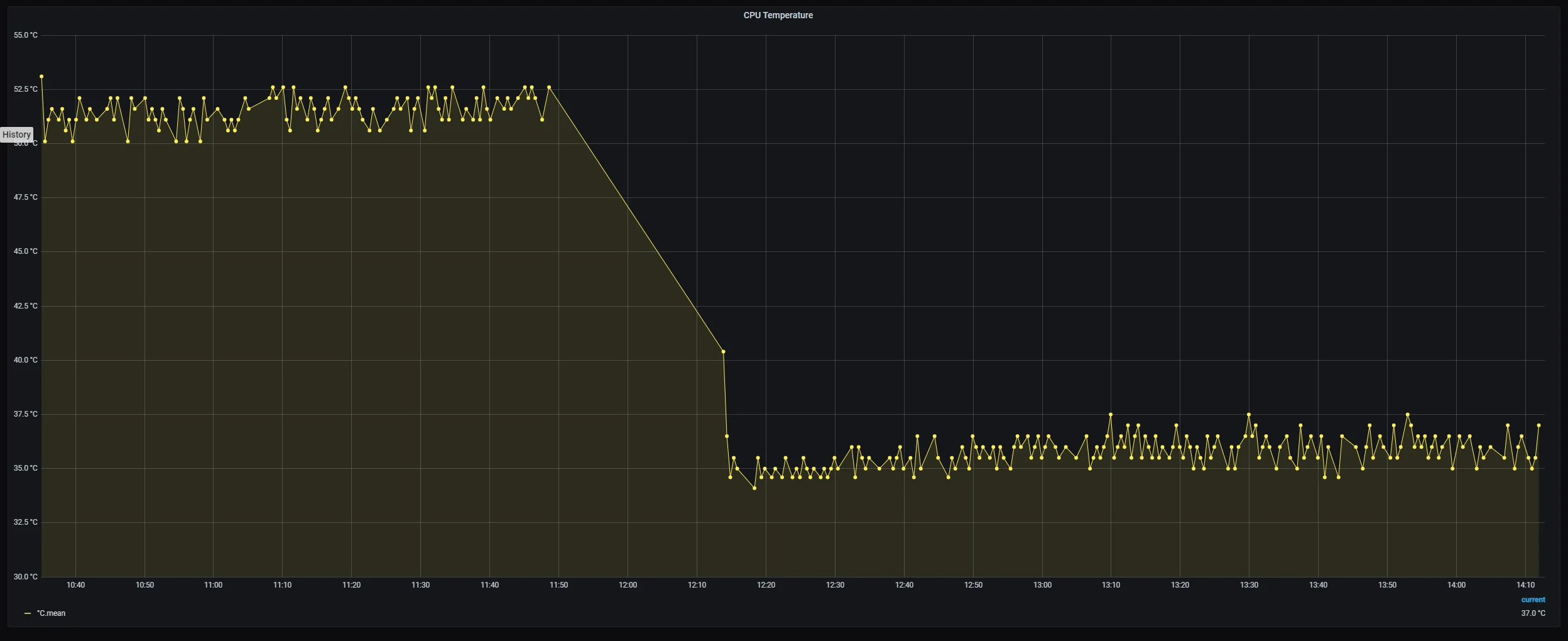1568x641 pixels.
Task: Click the 13:30 time axis label
Action: pyautogui.click(x=1249, y=585)
